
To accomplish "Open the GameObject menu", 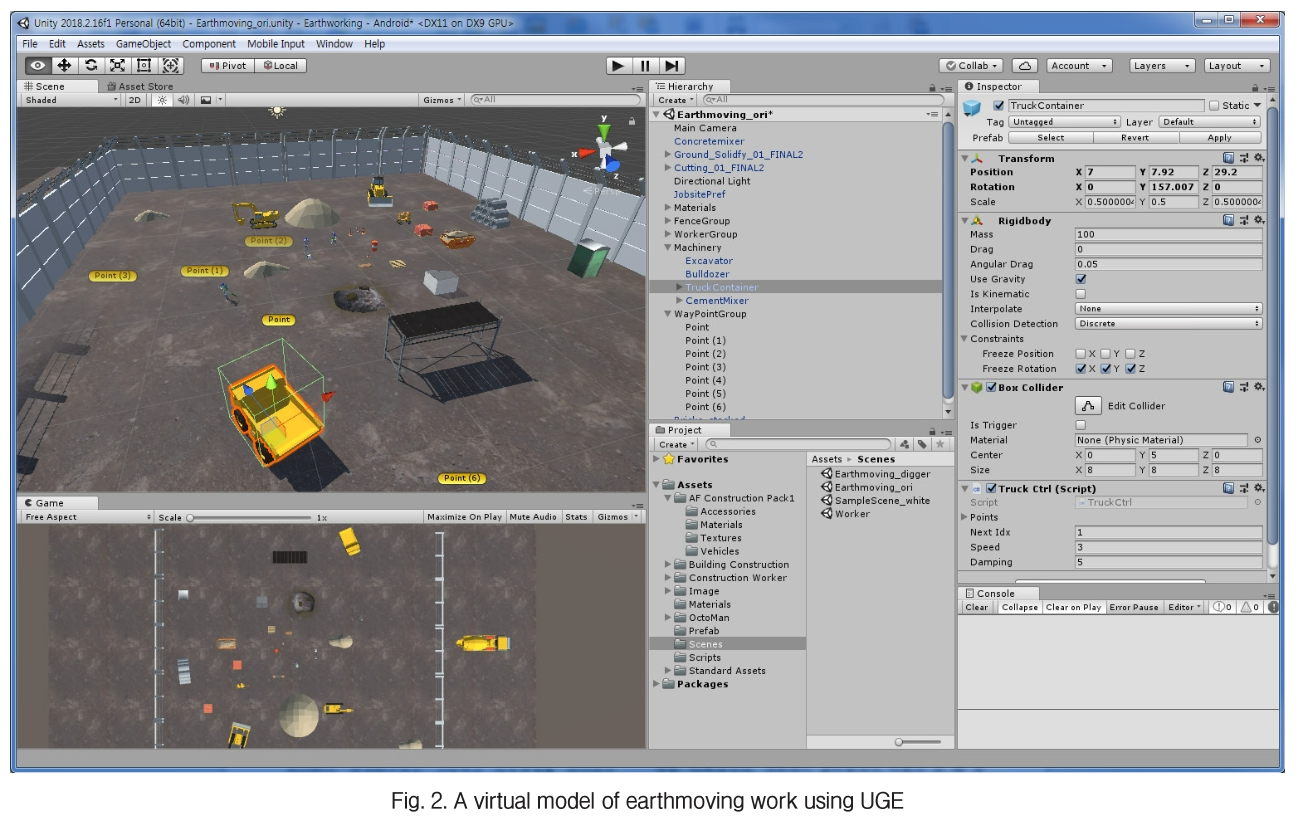I will (x=143, y=44).
